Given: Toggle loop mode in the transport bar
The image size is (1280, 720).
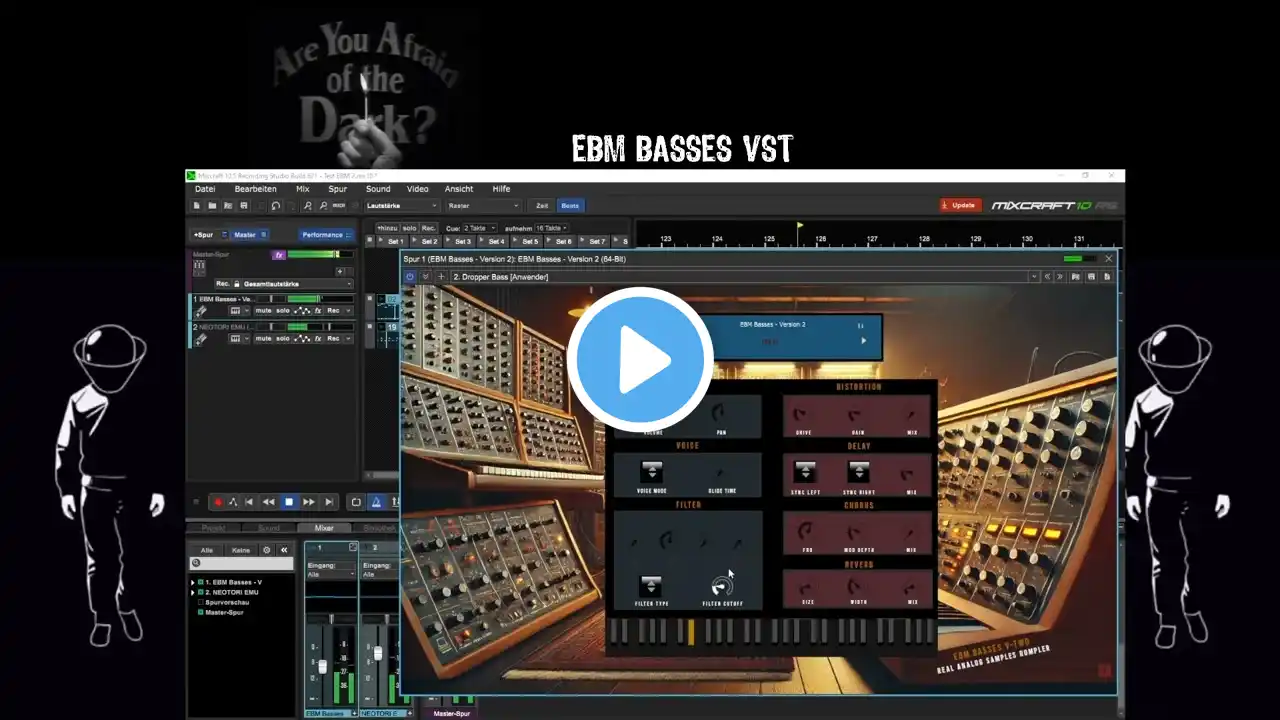Looking at the screenshot, I should tap(356, 502).
